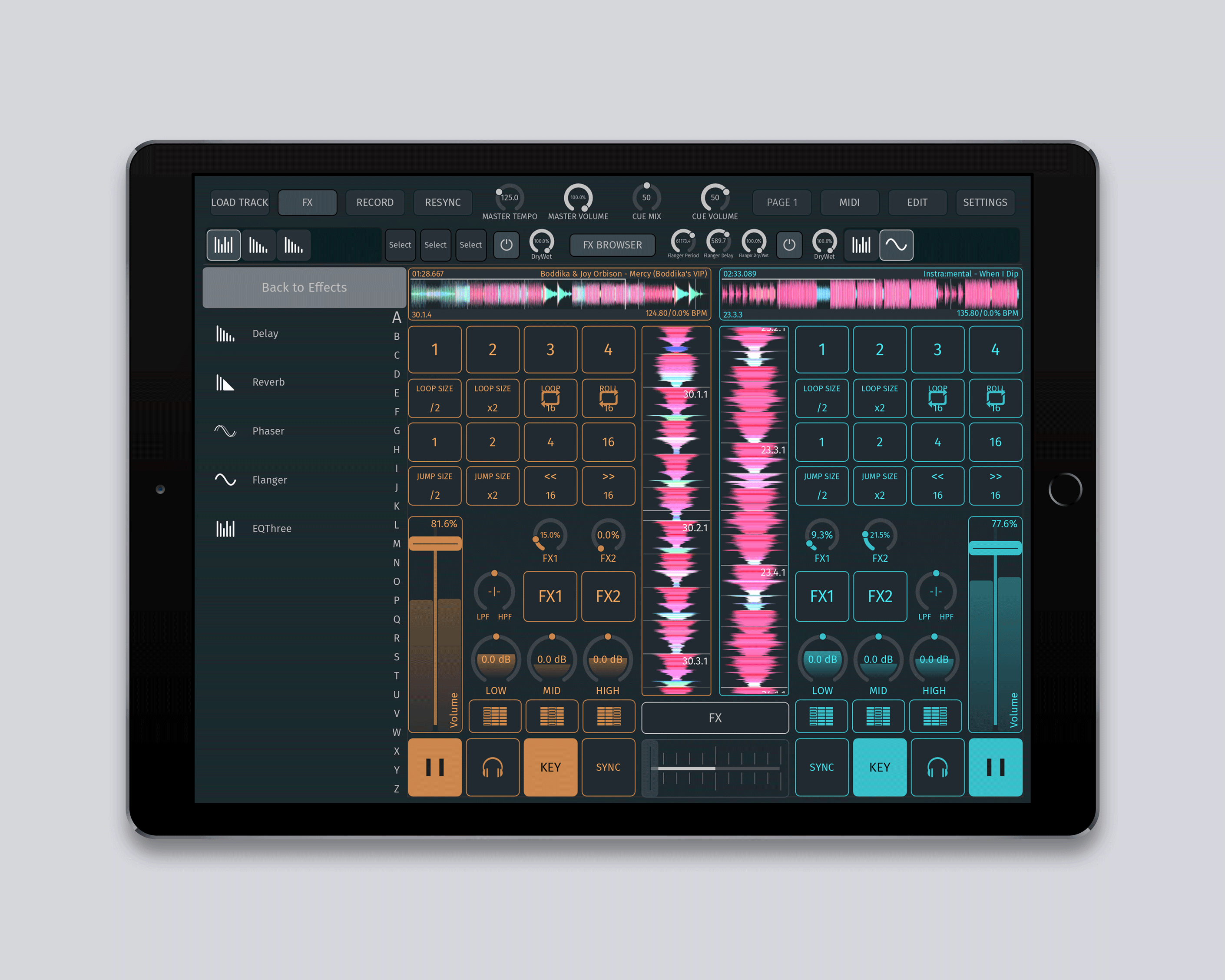
Task: Trigger left deck hot cue 1
Action: pos(435,349)
